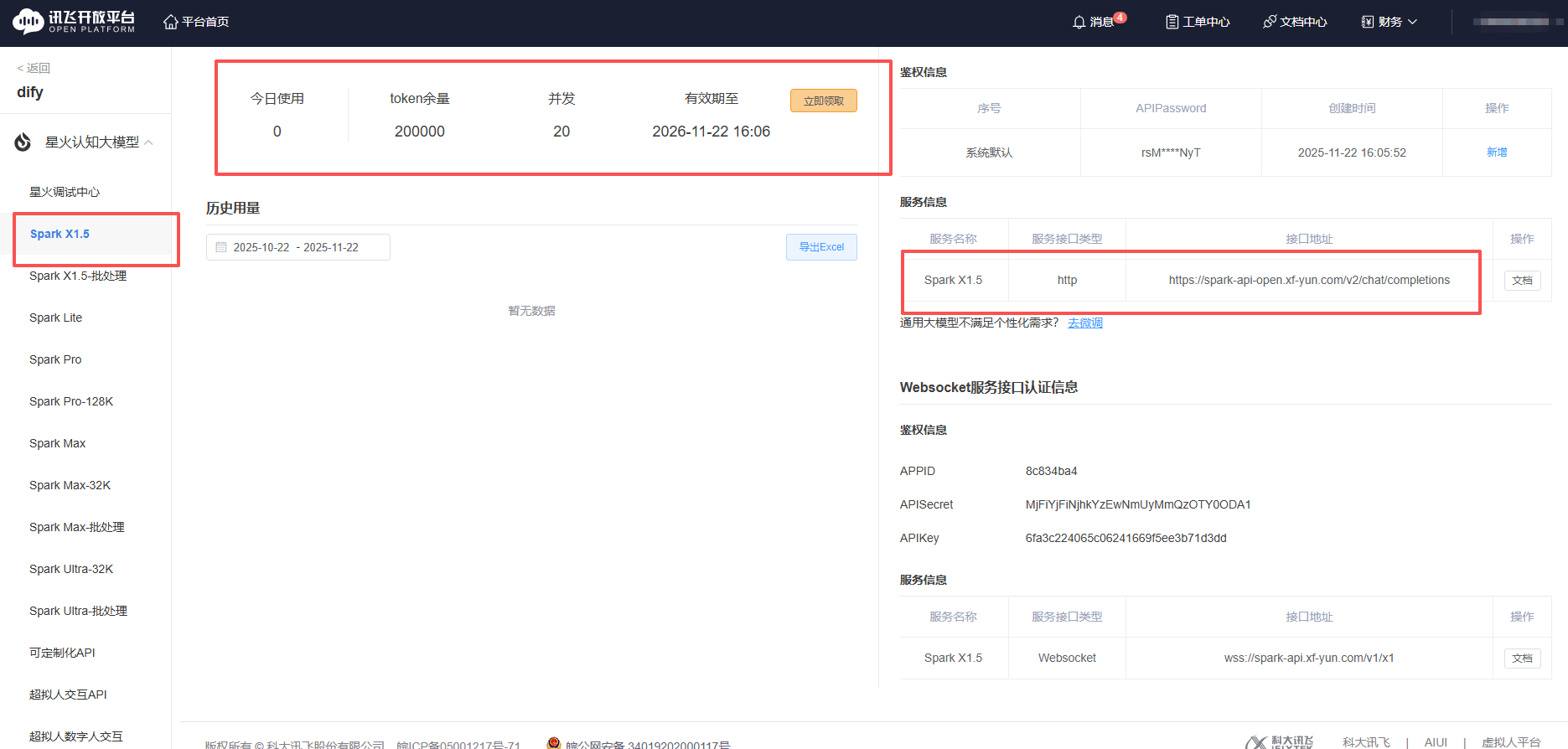Open the 工单中心 ticket center
Viewport: 1568px width, 749px height.
coord(1198,22)
